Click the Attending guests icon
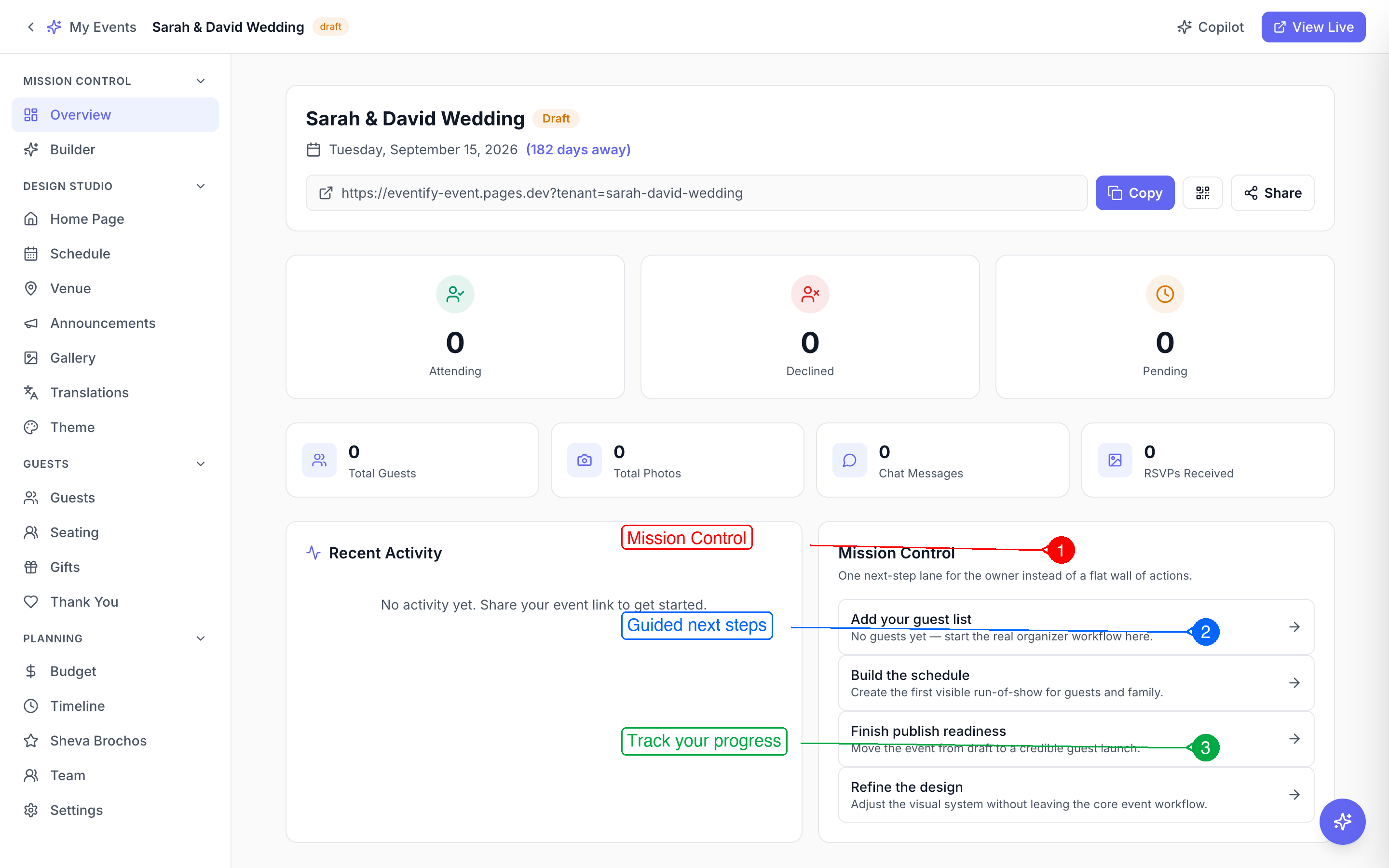The height and width of the screenshot is (868, 1389). (x=455, y=294)
